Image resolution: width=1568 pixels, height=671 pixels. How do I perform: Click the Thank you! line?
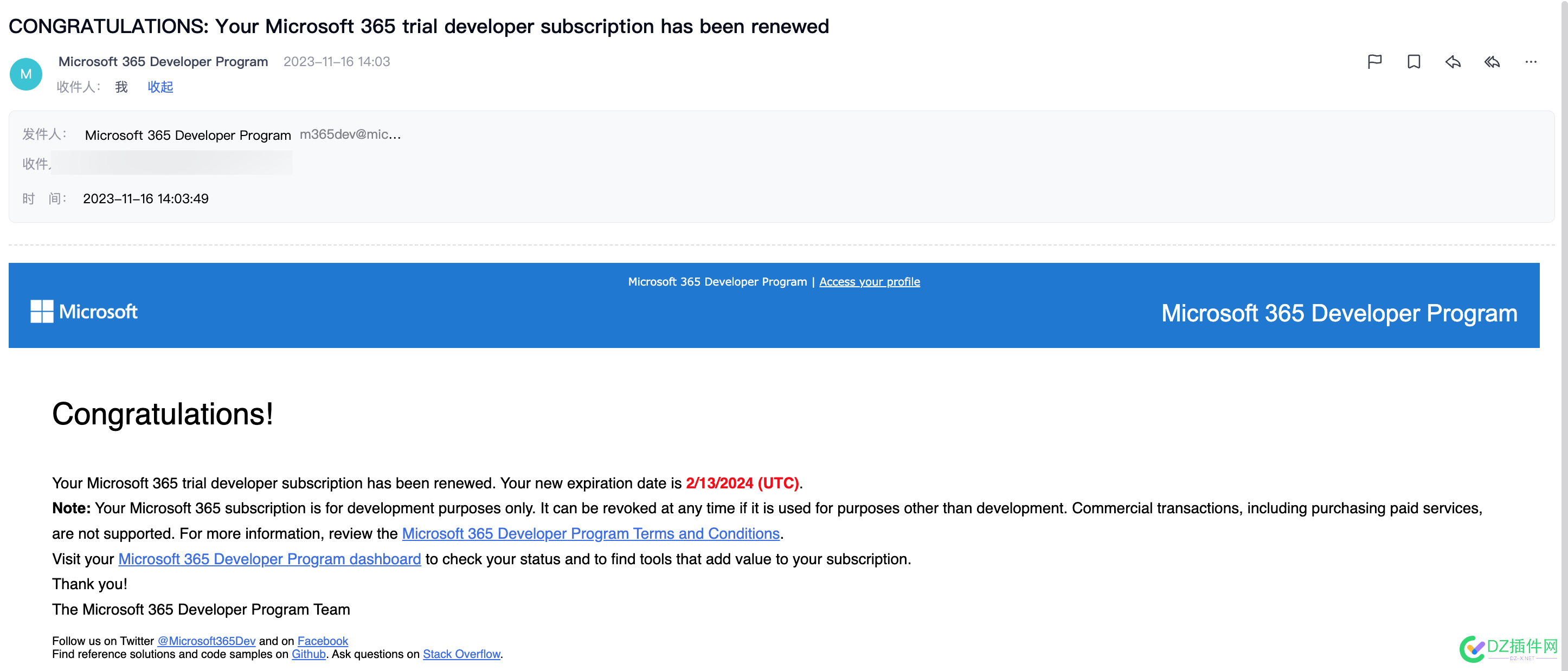pos(89,584)
